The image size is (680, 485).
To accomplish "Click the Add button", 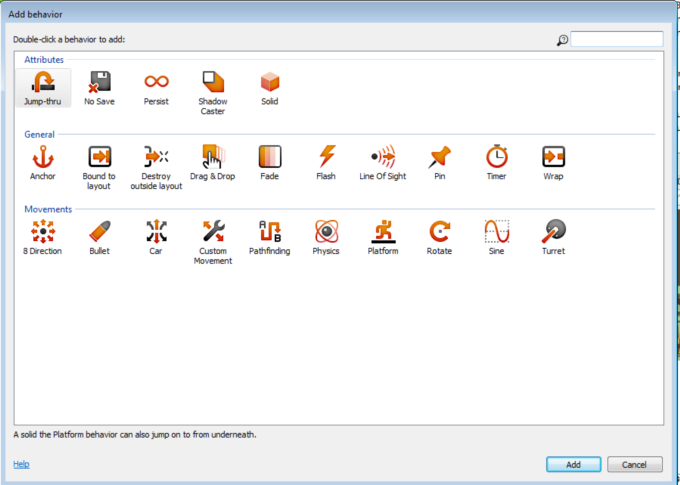I will (x=573, y=464).
